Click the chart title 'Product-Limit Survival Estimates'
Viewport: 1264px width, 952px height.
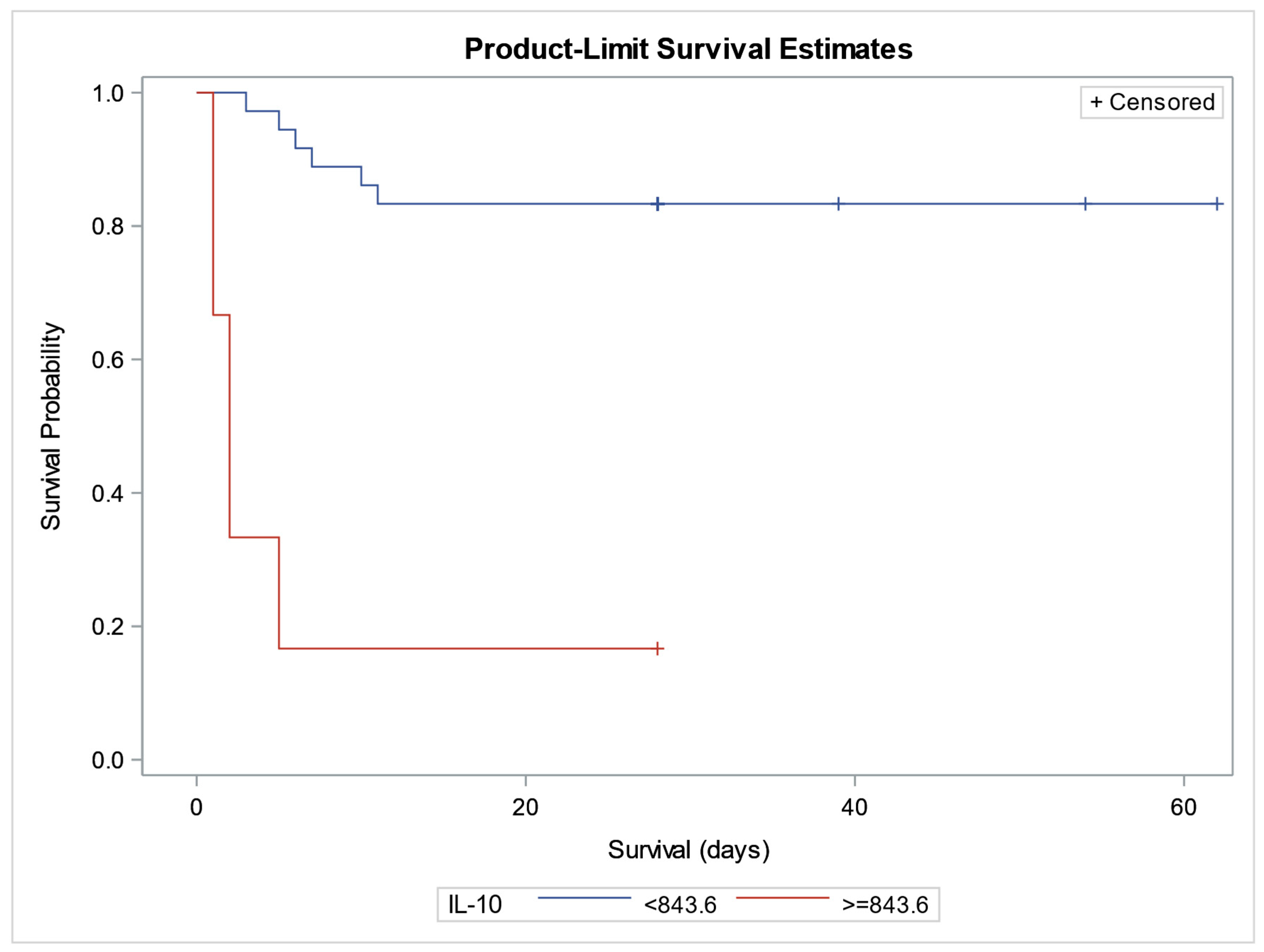(688, 49)
